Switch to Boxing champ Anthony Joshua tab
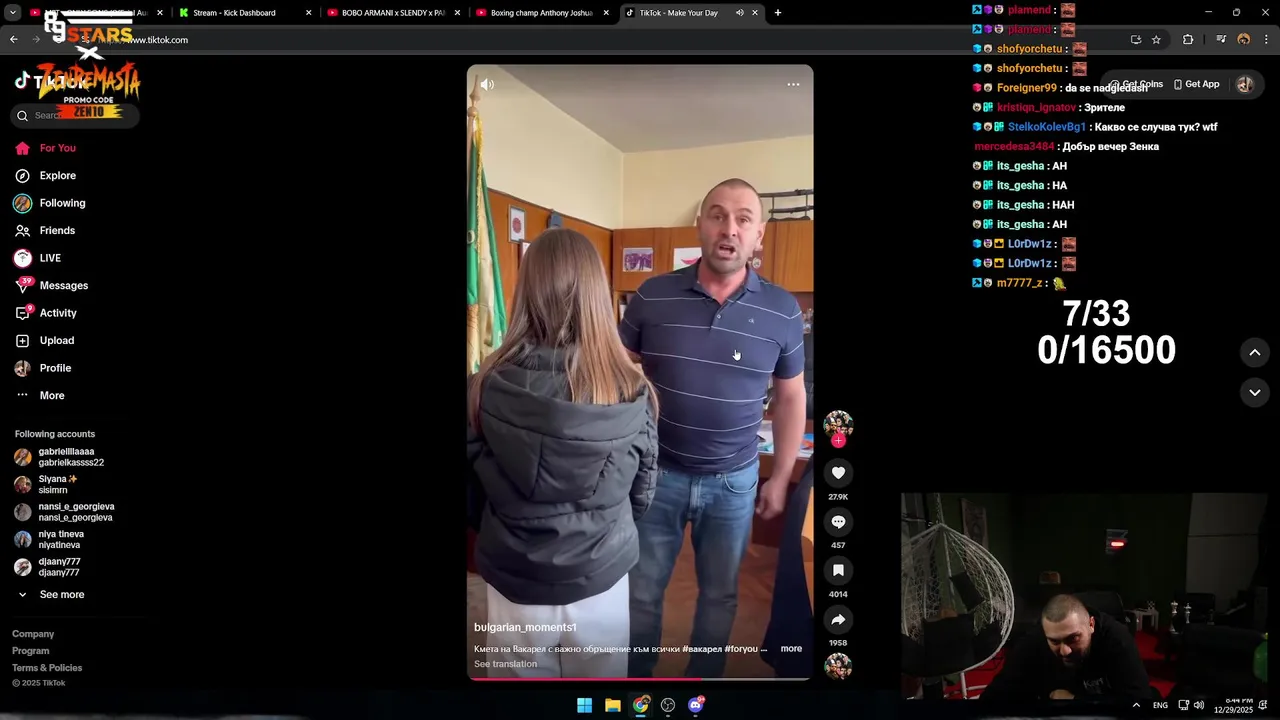Image resolution: width=1280 pixels, height=720 pixels. 542,13
